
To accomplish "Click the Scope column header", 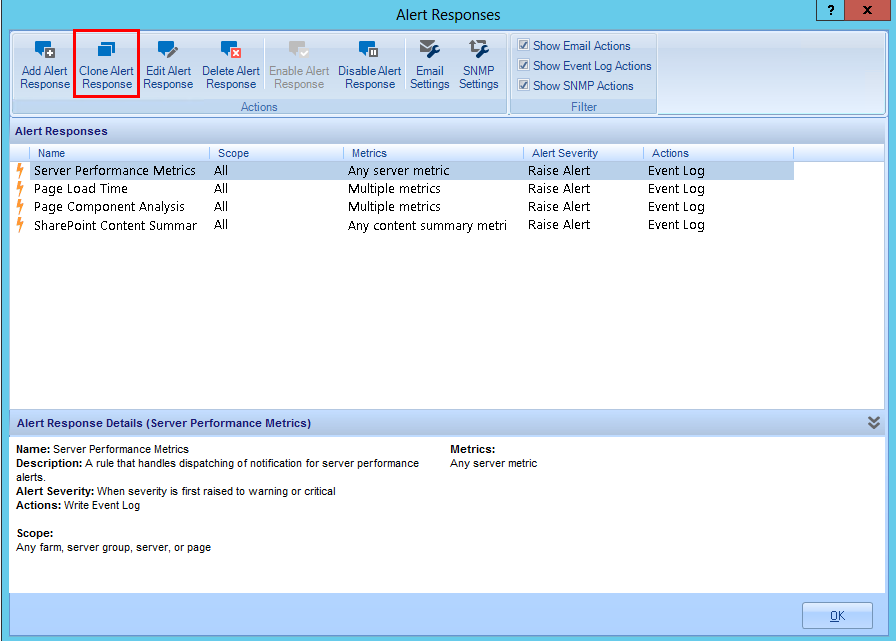I will pyautogui.click(x=233, y=153).
